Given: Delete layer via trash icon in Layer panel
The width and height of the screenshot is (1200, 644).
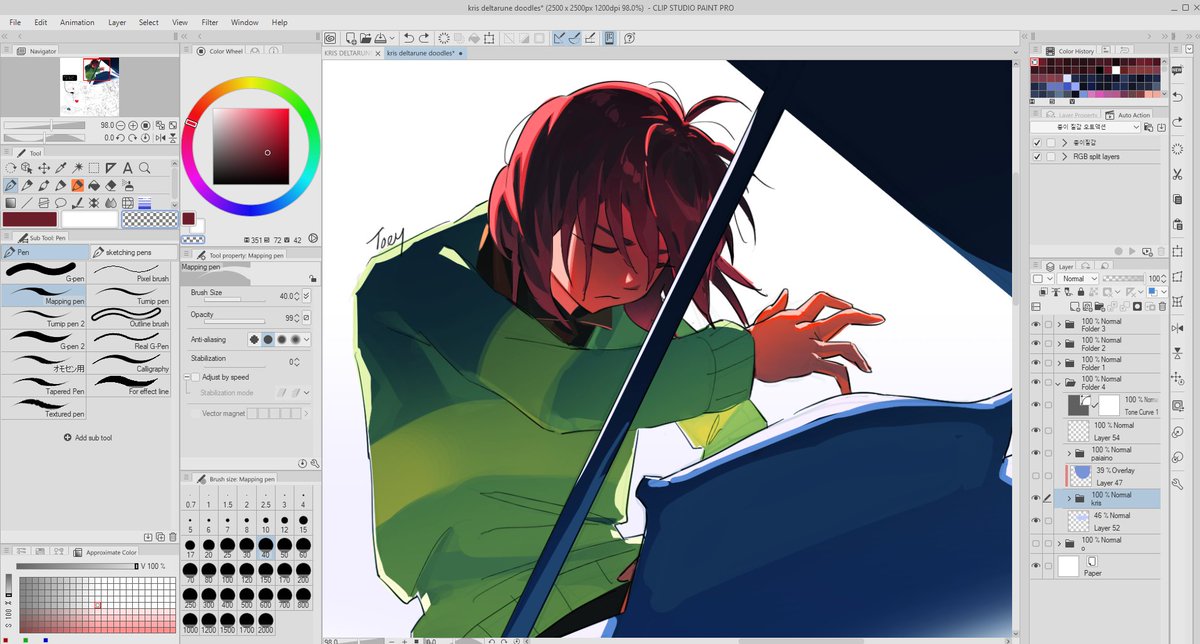Looking at the screenshot, I should point(1161,306).
